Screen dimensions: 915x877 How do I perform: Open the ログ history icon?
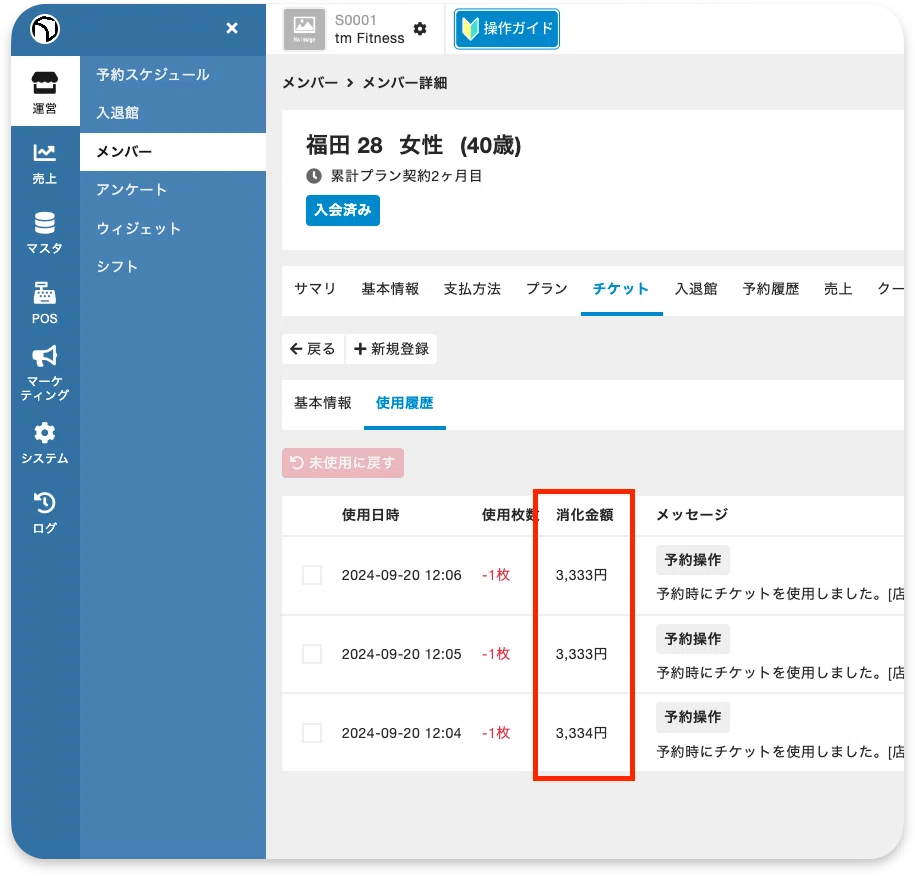(45, 513)
